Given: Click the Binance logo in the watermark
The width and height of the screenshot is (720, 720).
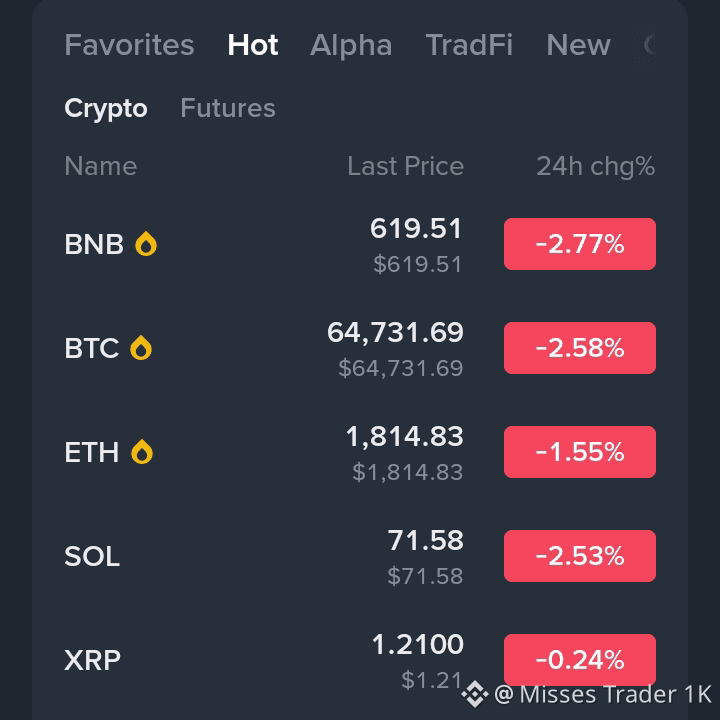Looking at the screenshot, I should click(475, 694).
